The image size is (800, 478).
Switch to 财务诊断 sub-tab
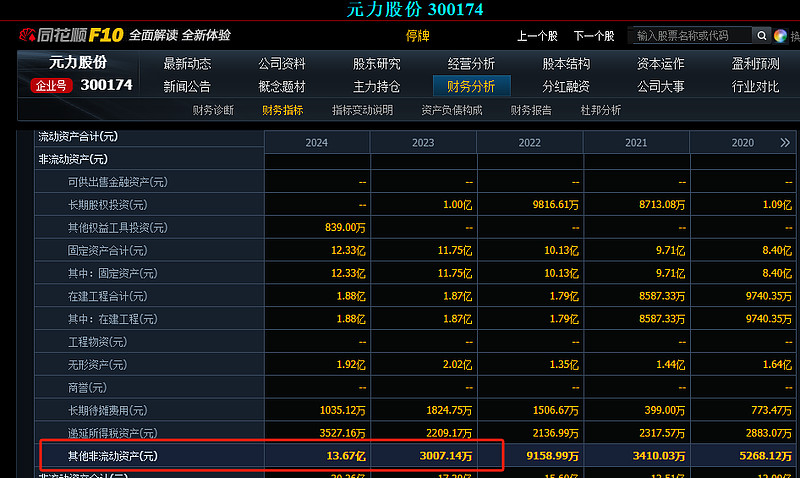pos(213,110)
